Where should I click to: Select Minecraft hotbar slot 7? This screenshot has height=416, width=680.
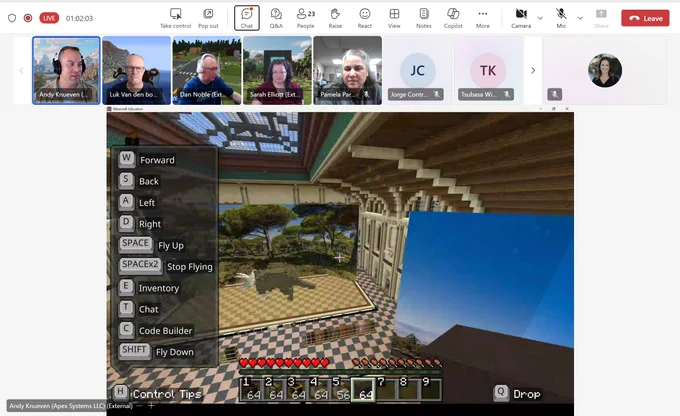[386, 389]
